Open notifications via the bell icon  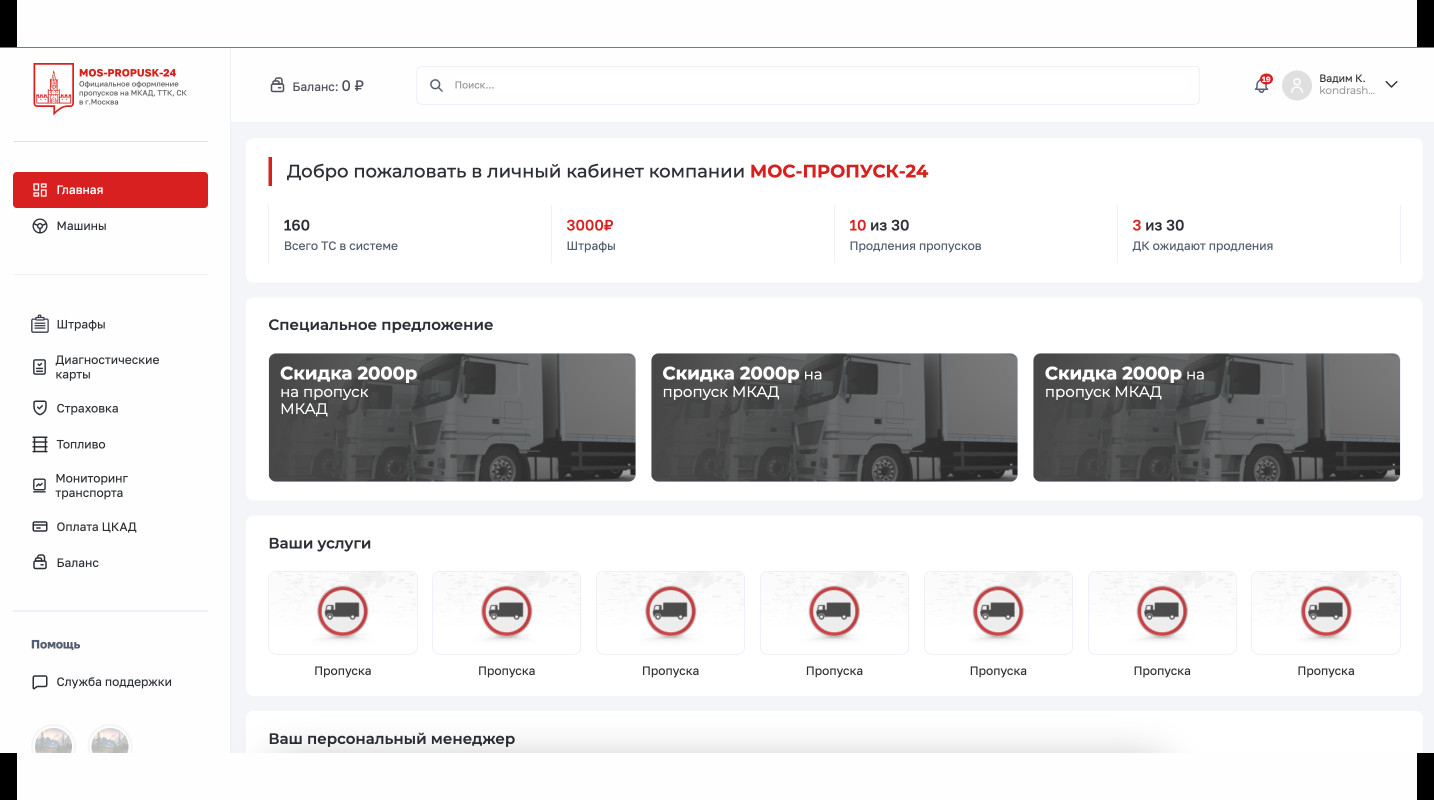1262,85
